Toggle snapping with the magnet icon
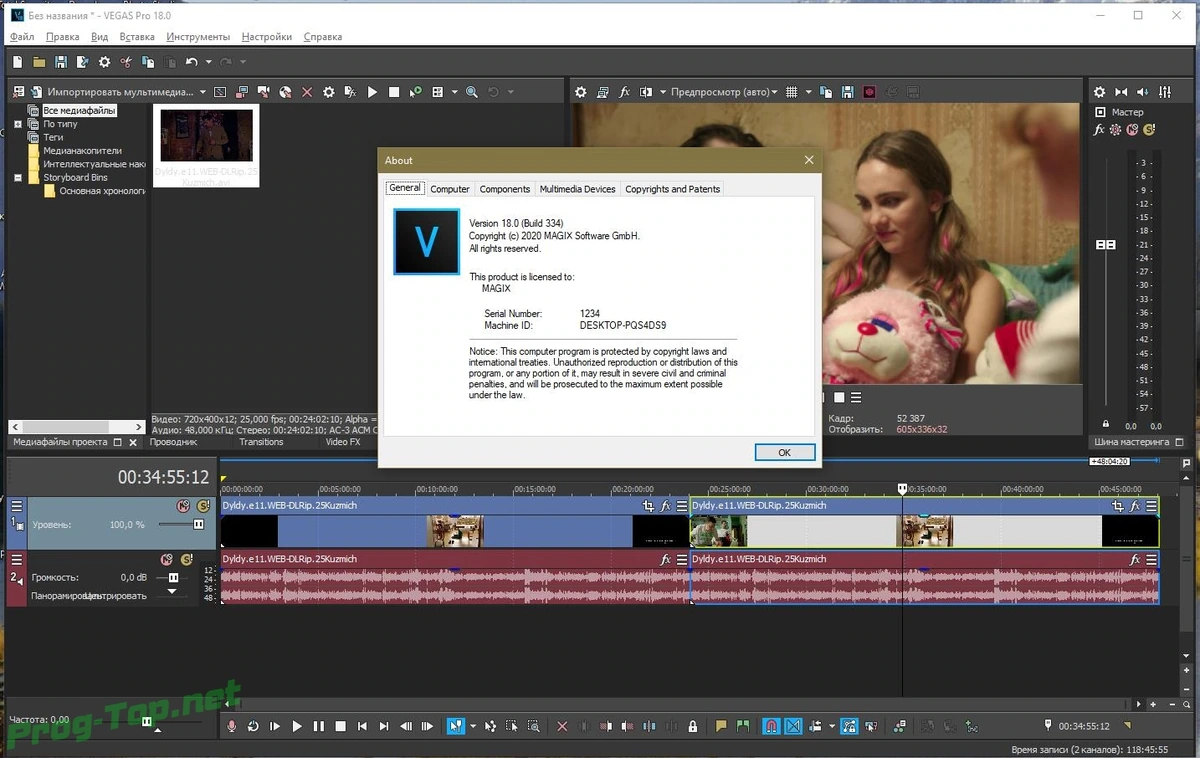Image resolution: width=1200 pixels, height=758 pixels. [771, 726]
